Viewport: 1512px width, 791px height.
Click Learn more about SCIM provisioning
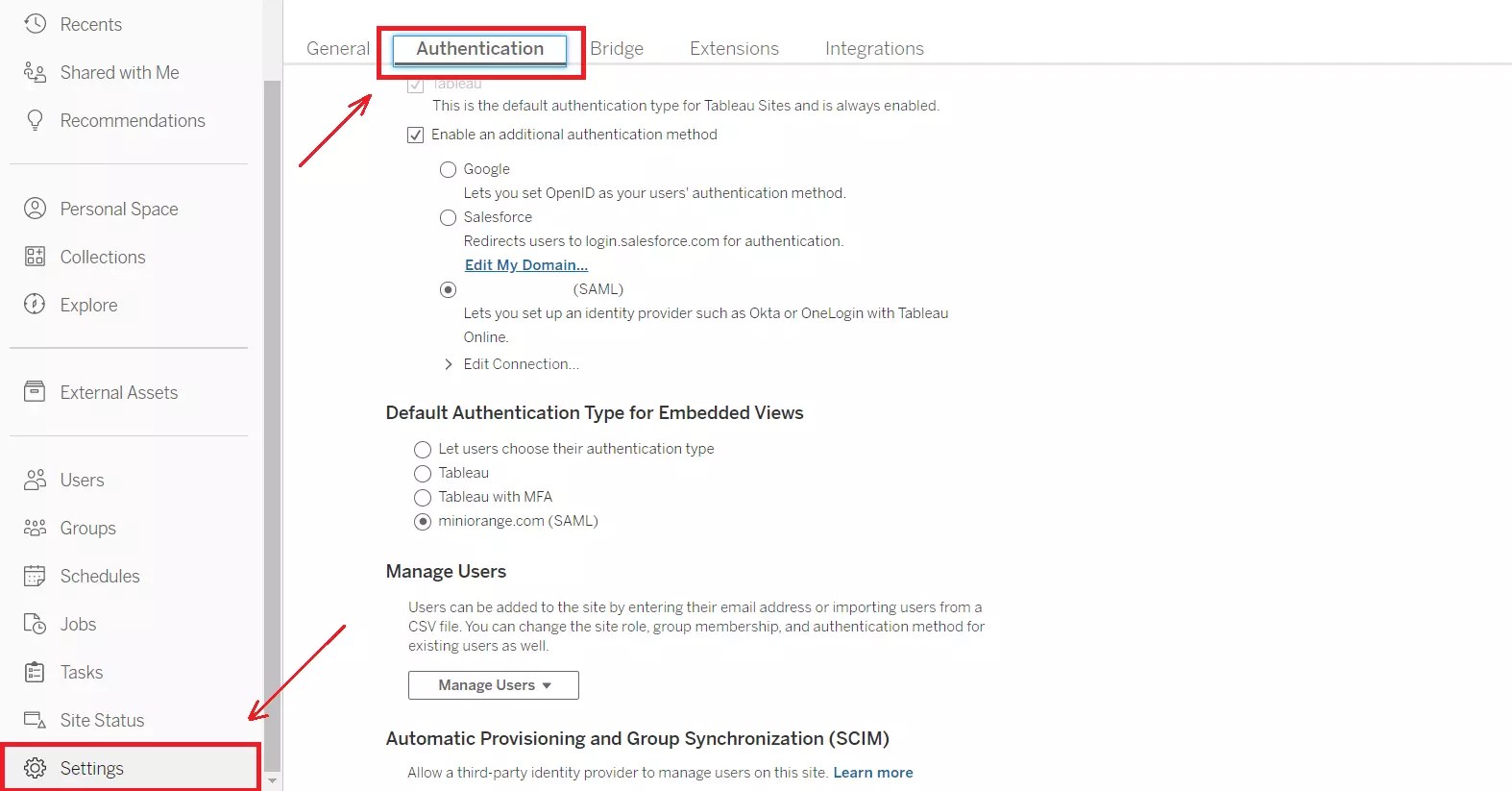[x=872, y=772]
